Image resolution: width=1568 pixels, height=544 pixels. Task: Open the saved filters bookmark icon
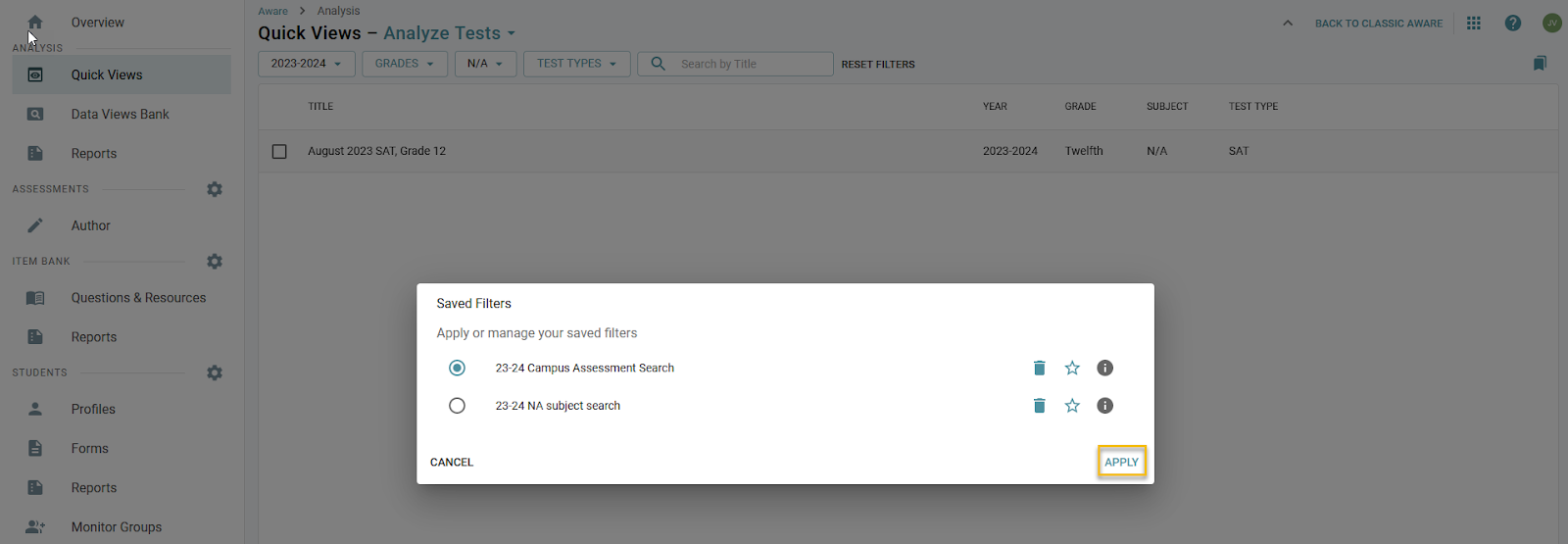tap(1540, 64)
